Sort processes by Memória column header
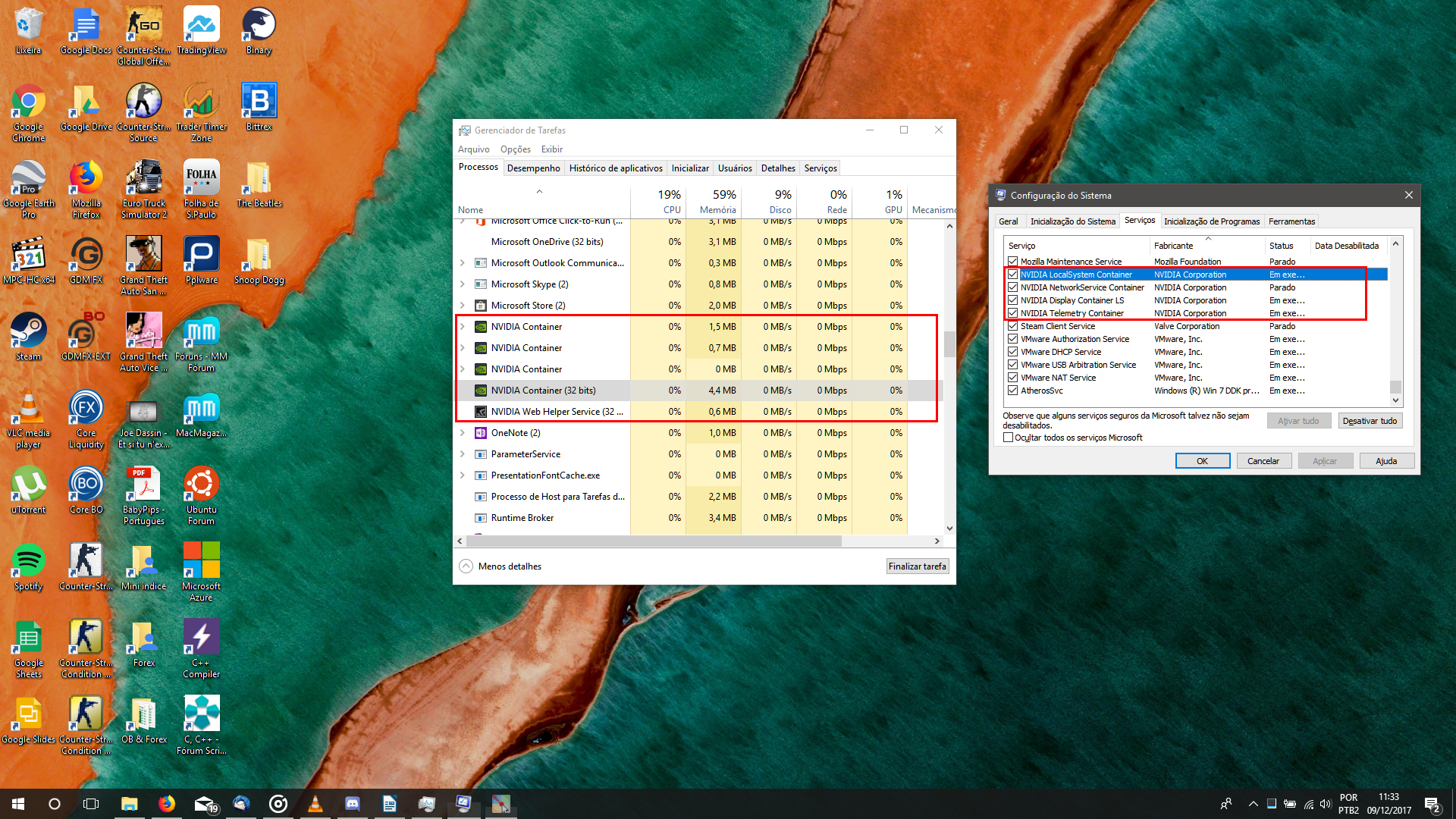The height and width of the screenshot is (819, 1456). 714,201
